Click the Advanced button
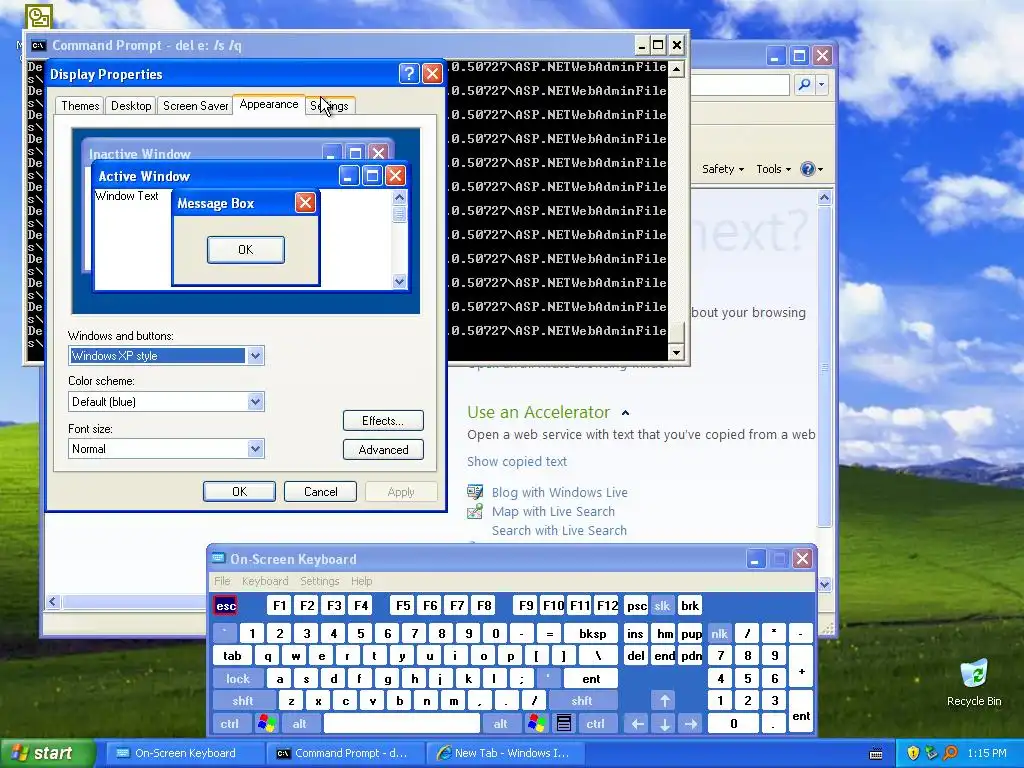Screen dimensions: 1024x768 [x=383, y=450]
